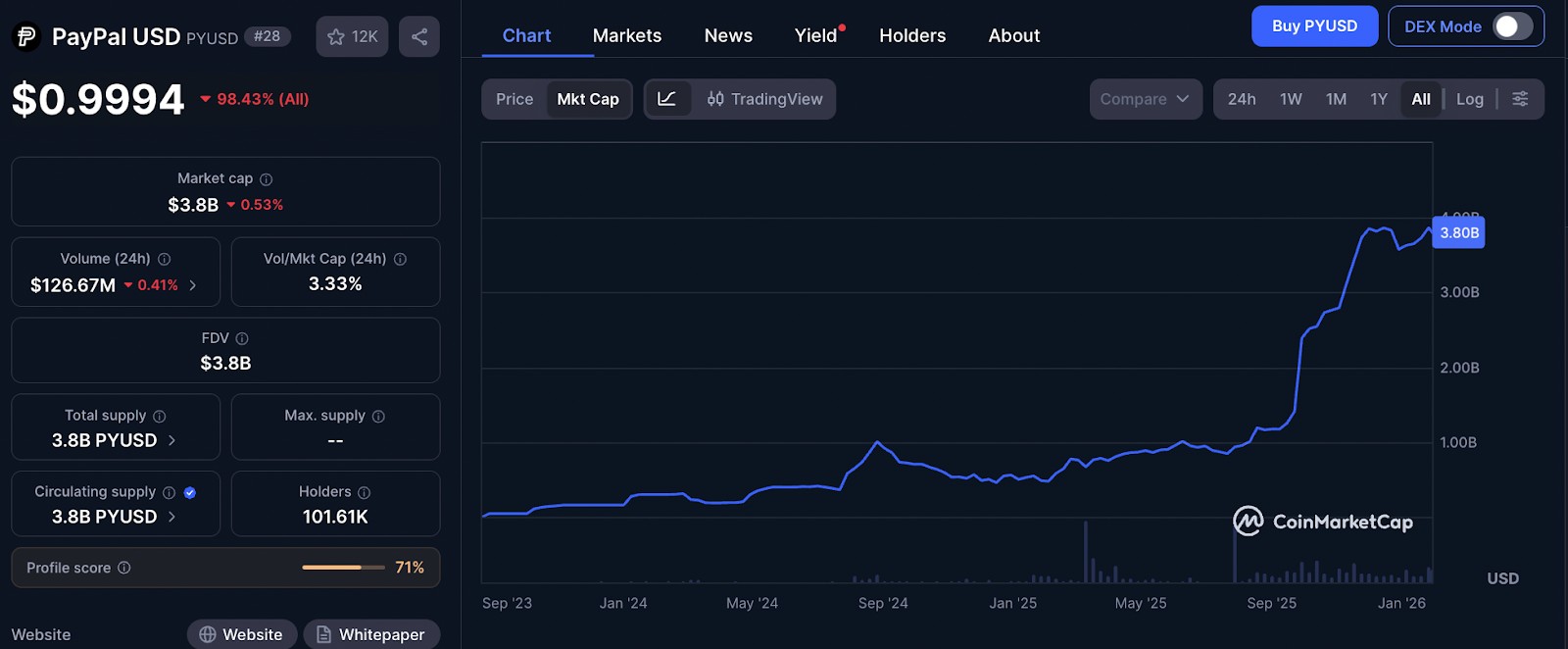
Task: Click the $0.9994 price value
Action: 98,99
